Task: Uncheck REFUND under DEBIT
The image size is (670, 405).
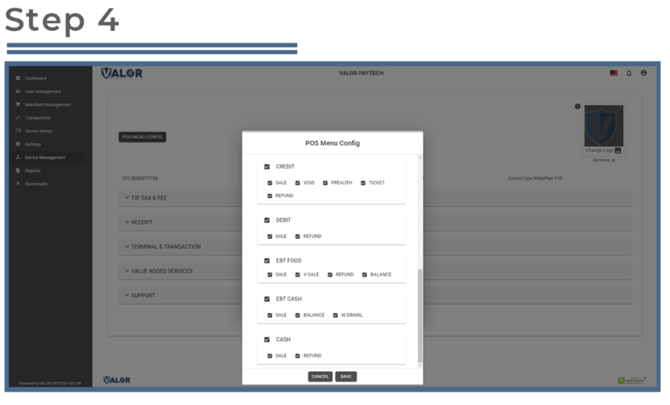Action: point(297,236)
